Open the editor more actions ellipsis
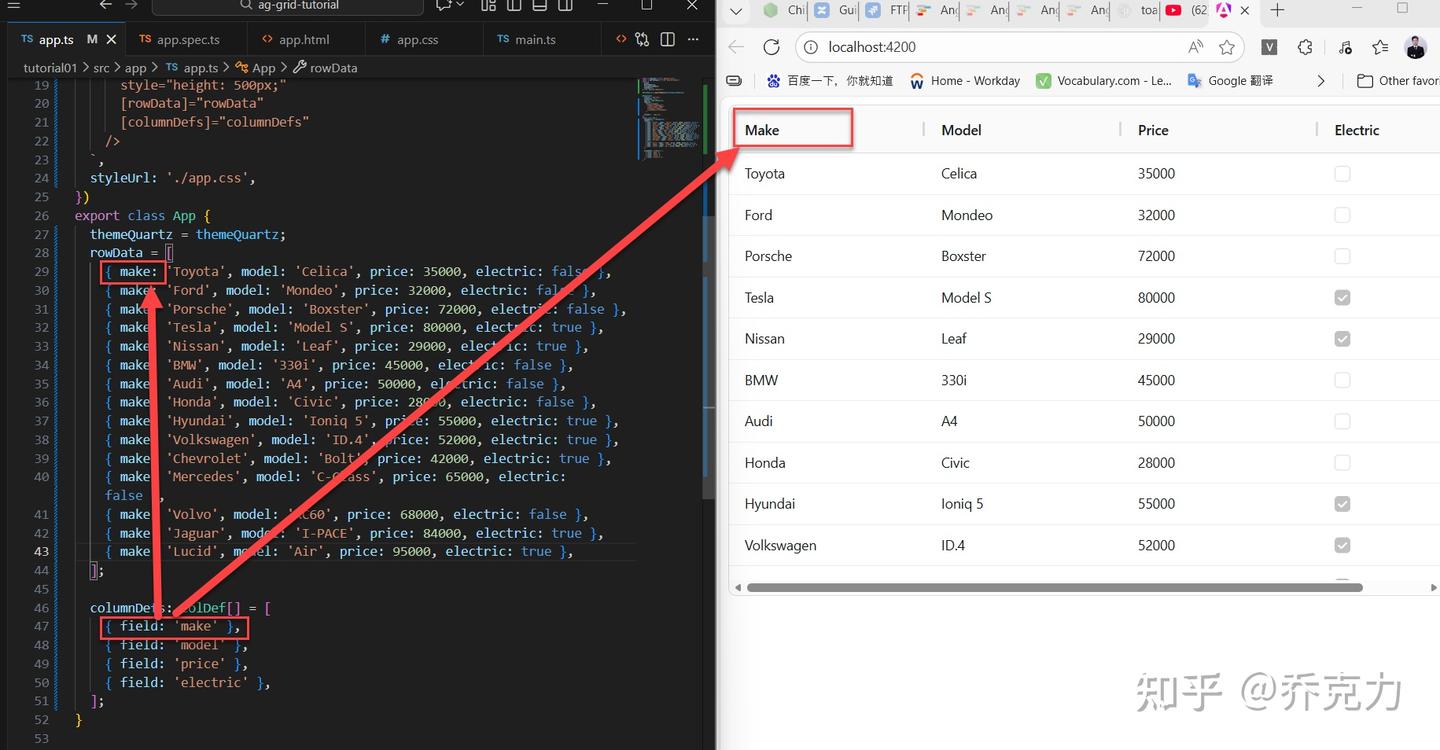Screen dimensions: 1440x750 click(692, 40)
